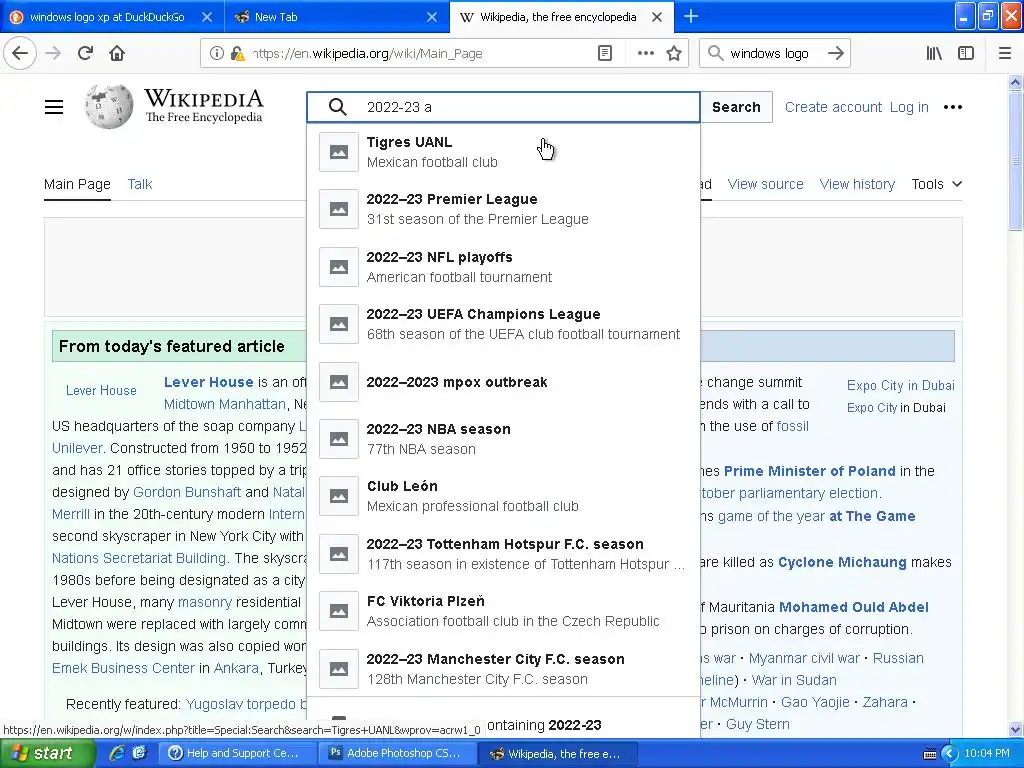Open the Library bookshelf icon
The height and width of the screenshot is (768, 1024).
tap(934, 54)
